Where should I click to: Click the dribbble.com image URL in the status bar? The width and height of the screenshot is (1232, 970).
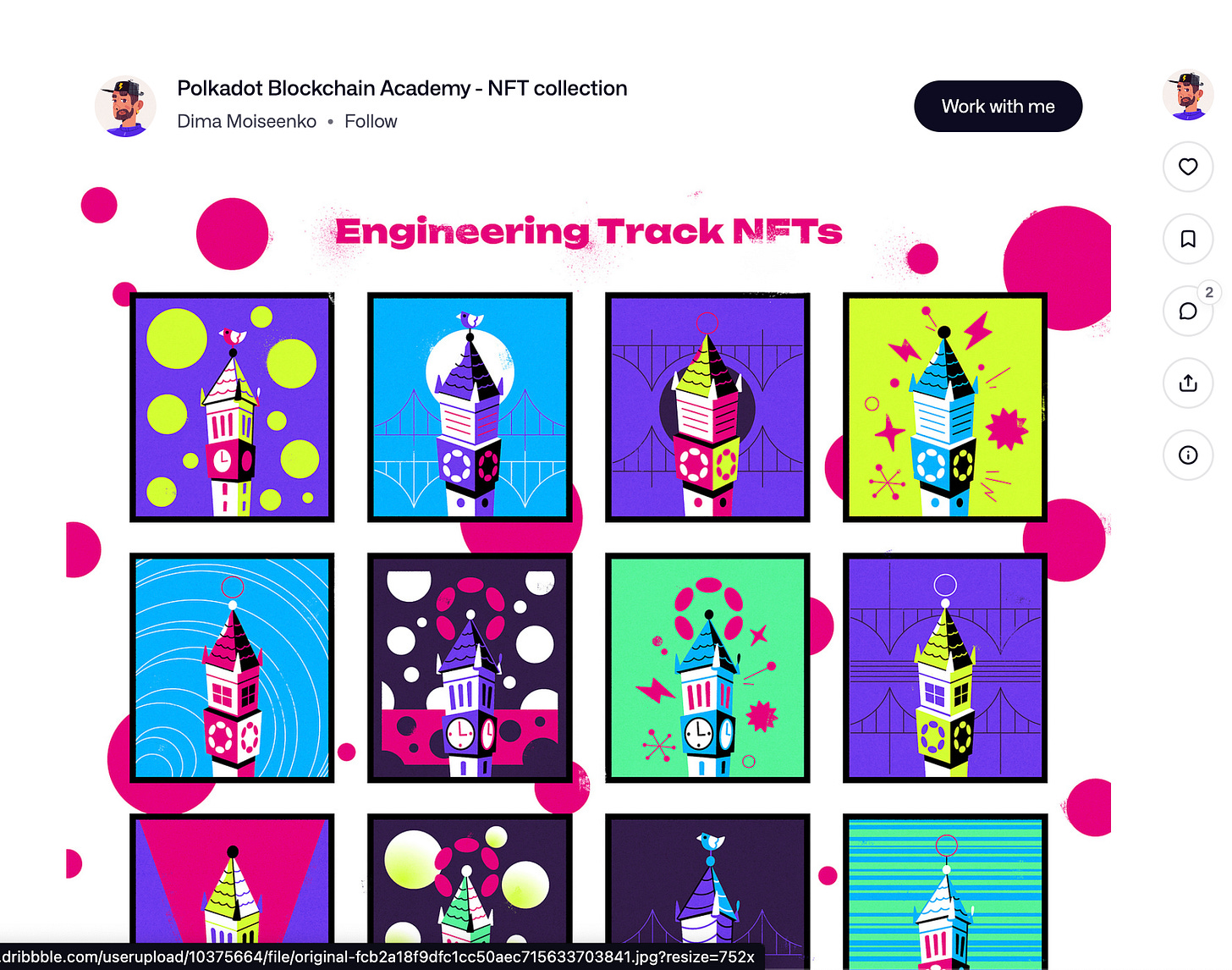[x=378, y=957]
